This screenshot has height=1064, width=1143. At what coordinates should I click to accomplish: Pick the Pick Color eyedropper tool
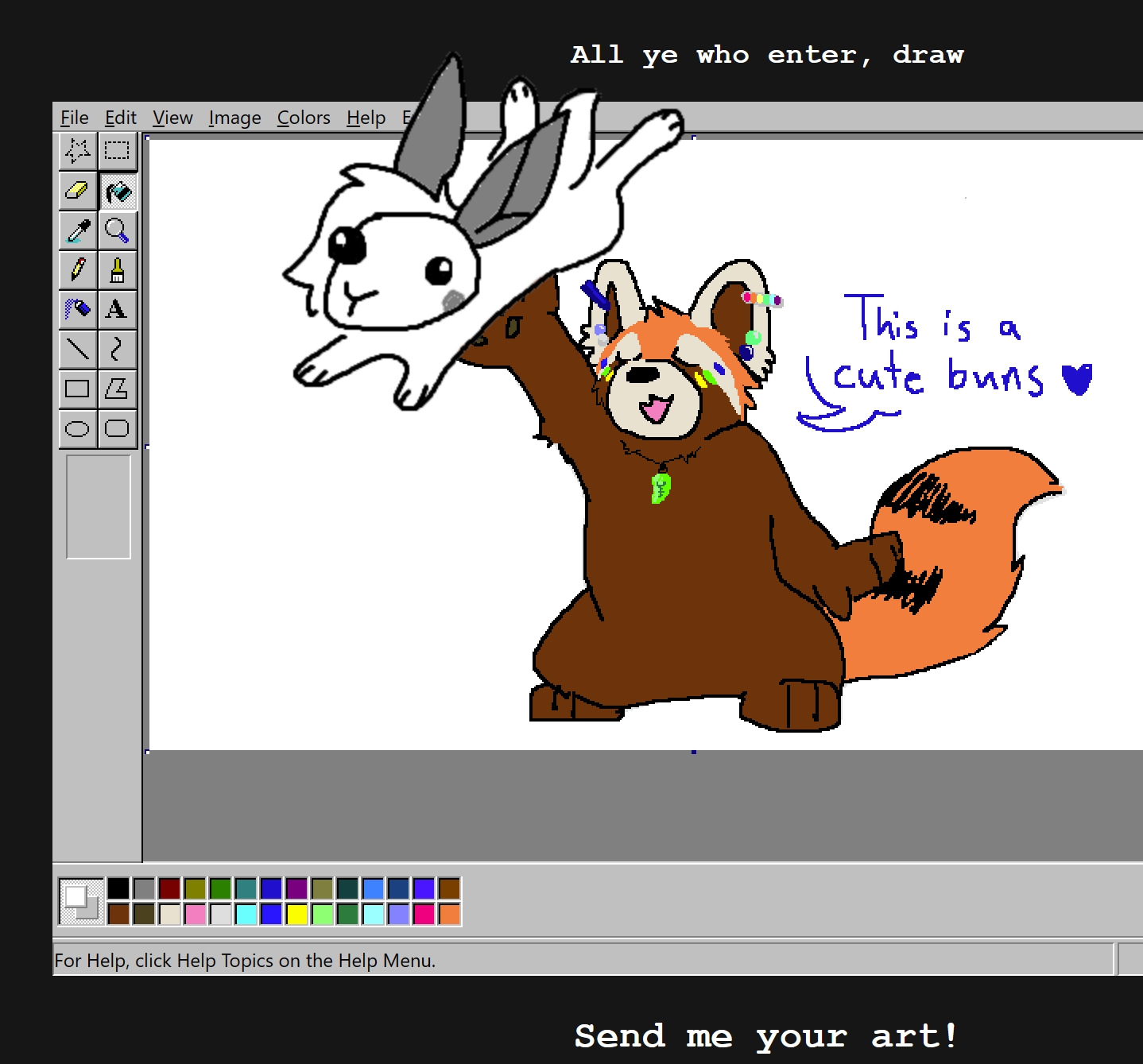tap(78, 230)
